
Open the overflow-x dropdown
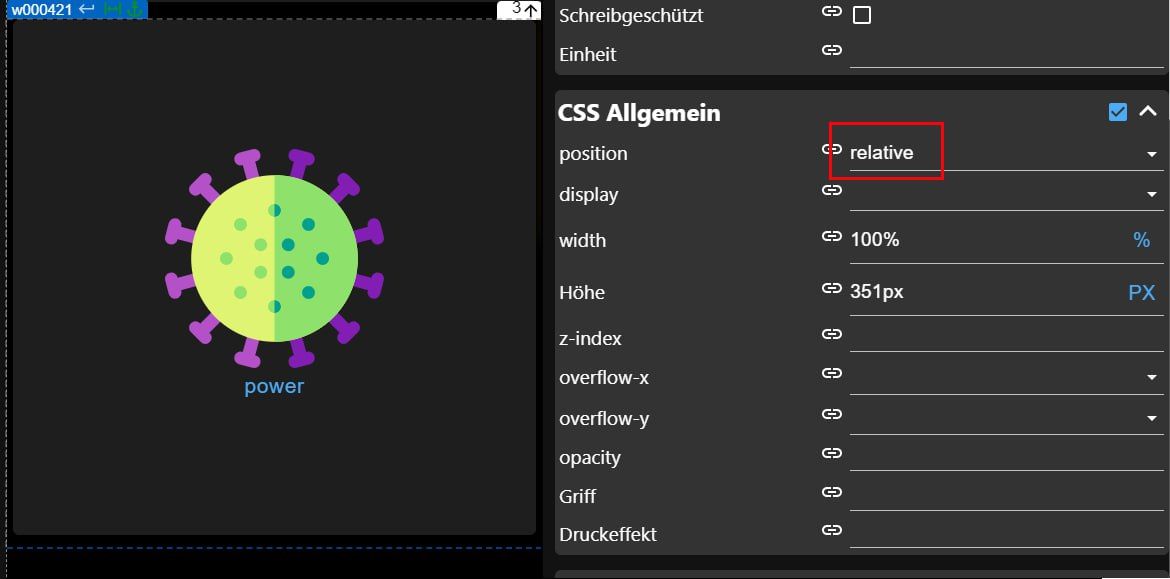coord(1007,378)
